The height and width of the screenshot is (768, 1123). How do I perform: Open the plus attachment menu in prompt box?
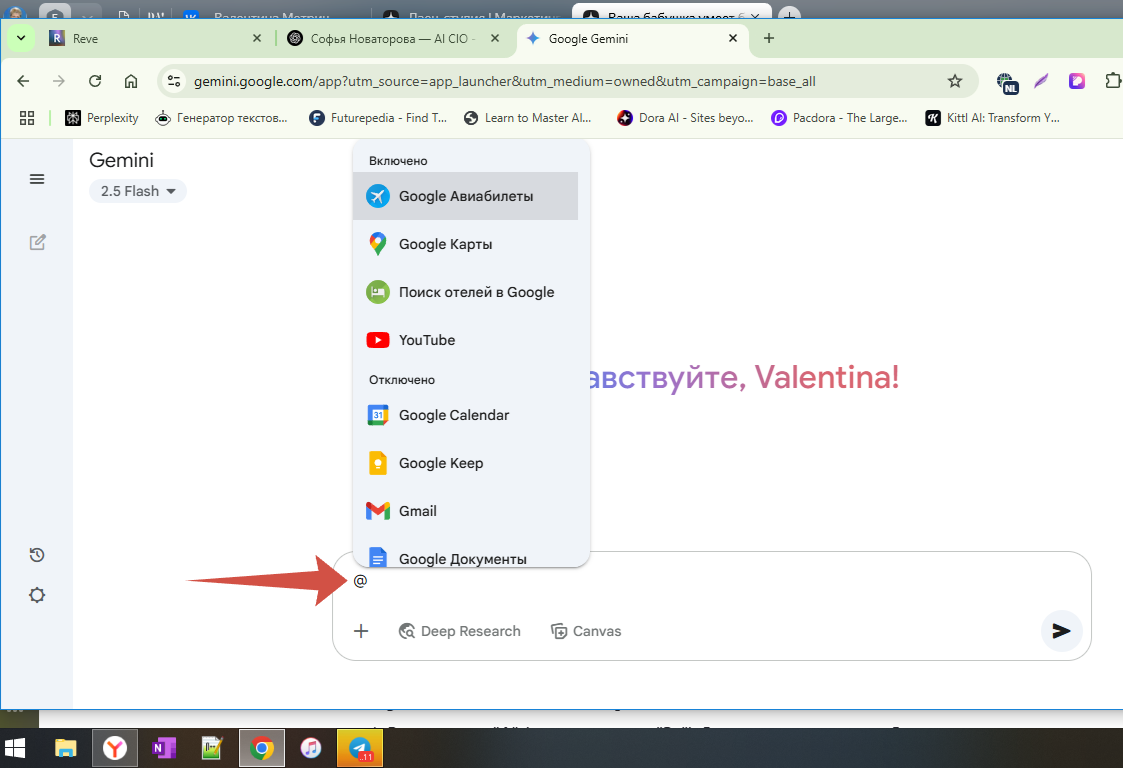pyautogui.click(x=361, y=631)
